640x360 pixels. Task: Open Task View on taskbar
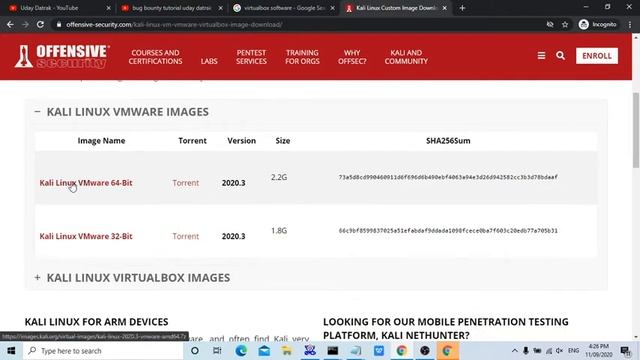coord(217,351)
